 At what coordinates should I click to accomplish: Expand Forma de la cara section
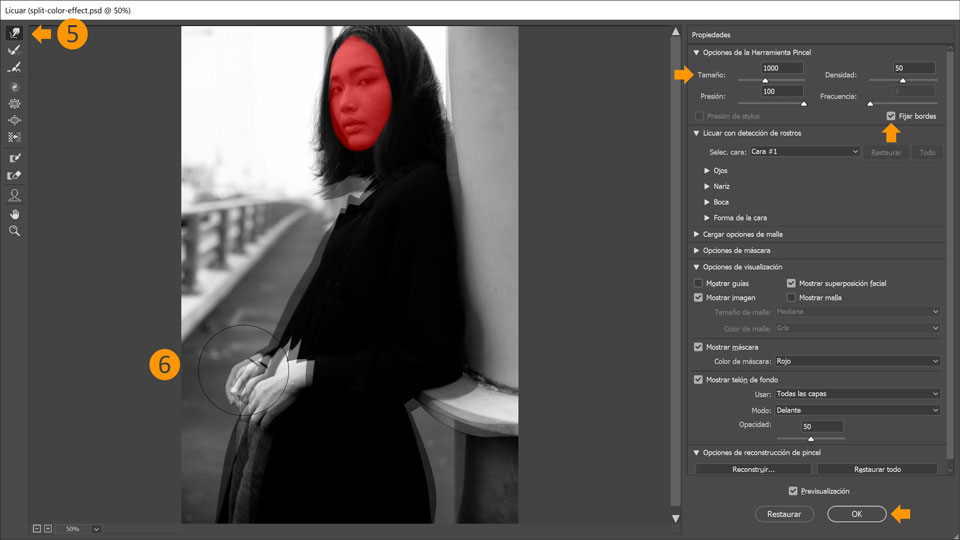point(707,218)
